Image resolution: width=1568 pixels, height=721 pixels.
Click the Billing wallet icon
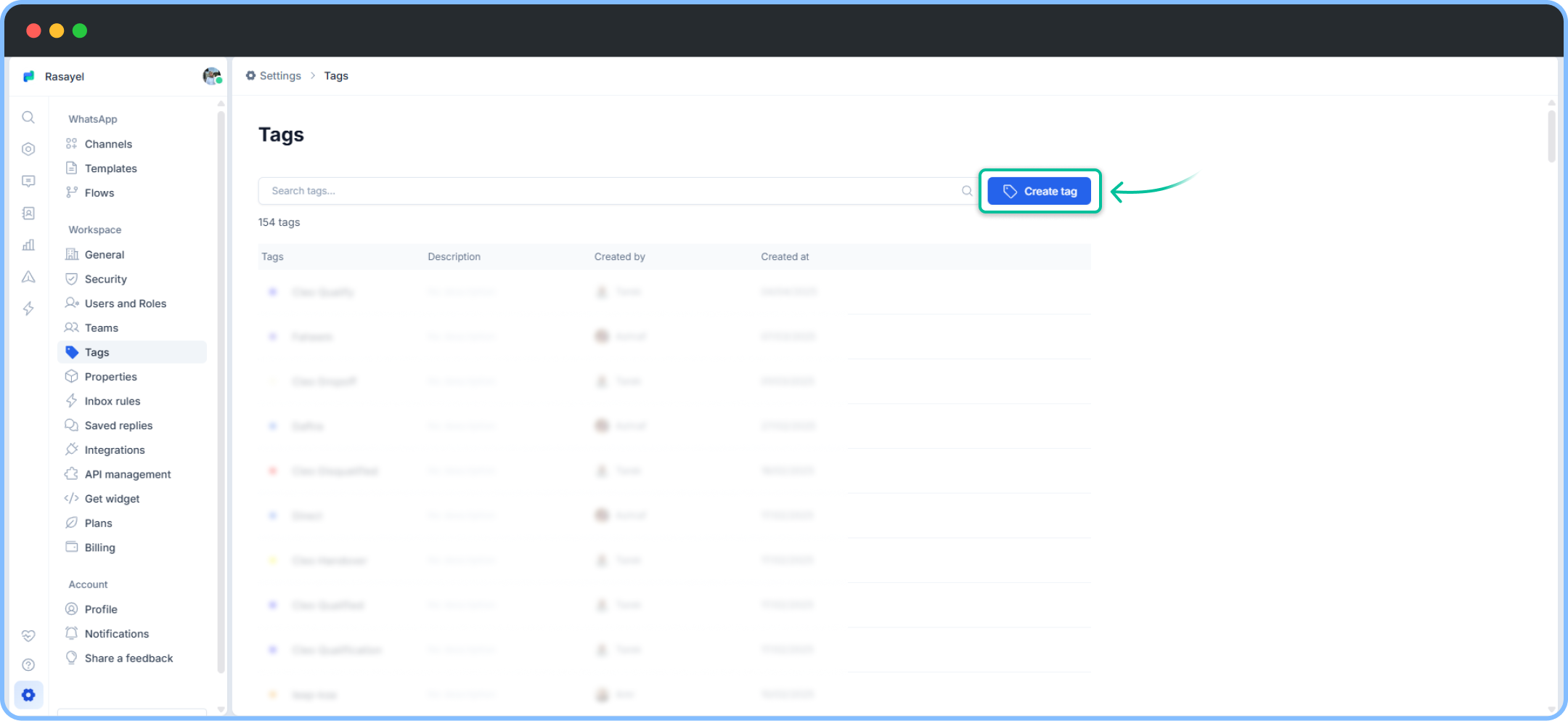pos(71,547)
